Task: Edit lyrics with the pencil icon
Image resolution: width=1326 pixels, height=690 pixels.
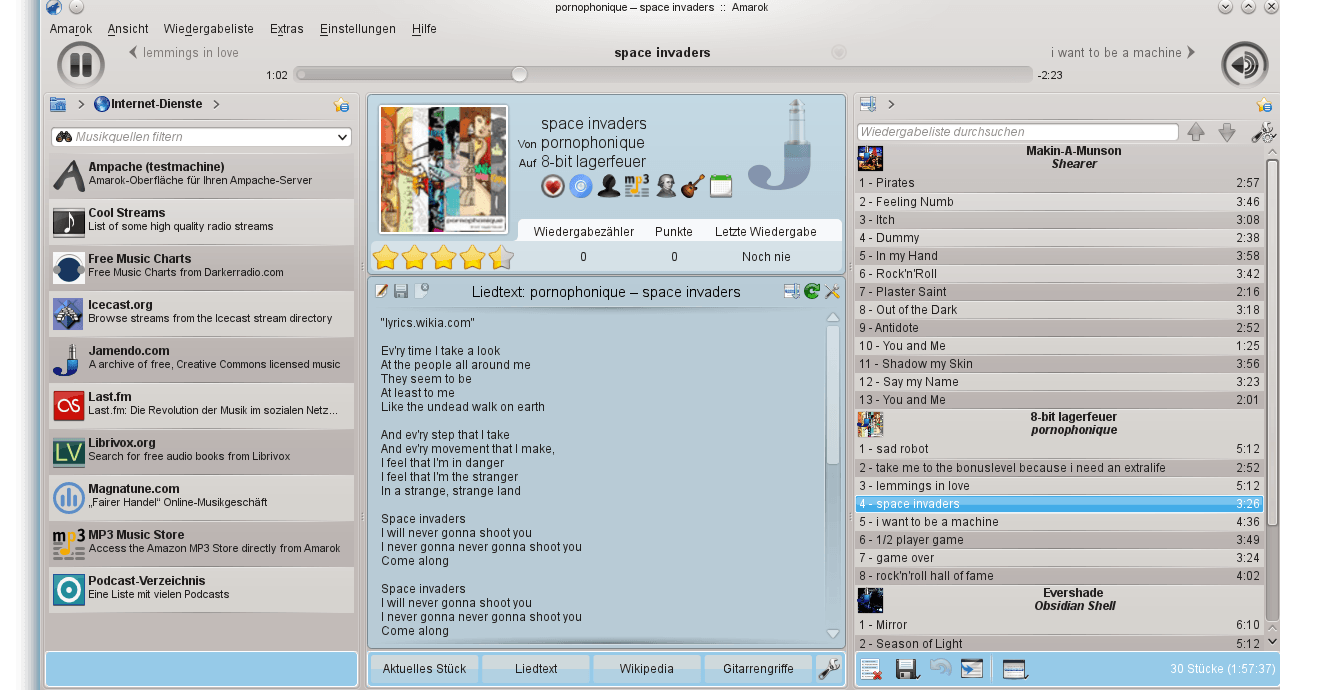Action: [382, 291]
